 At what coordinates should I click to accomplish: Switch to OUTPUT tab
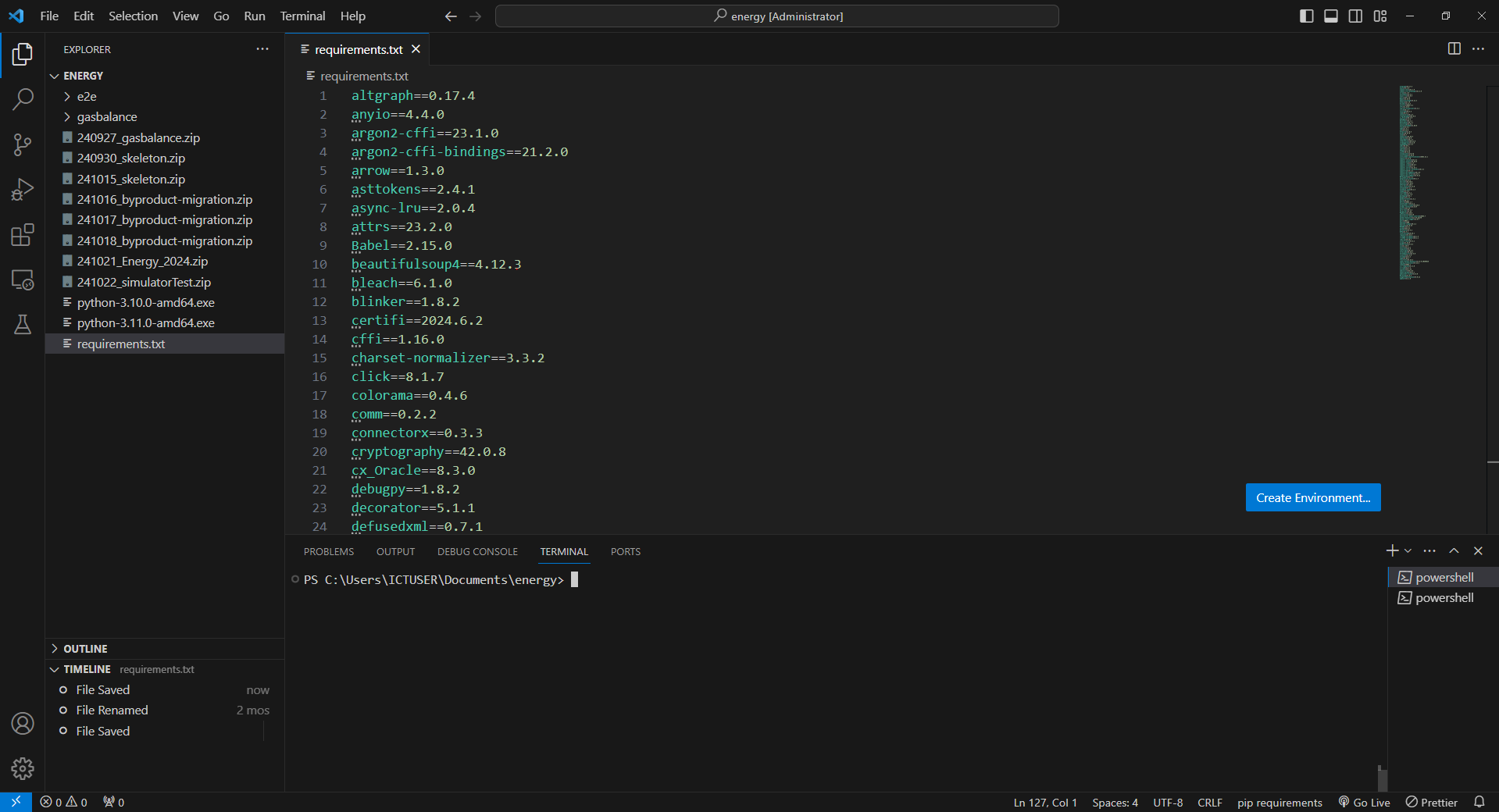point(395,551)
